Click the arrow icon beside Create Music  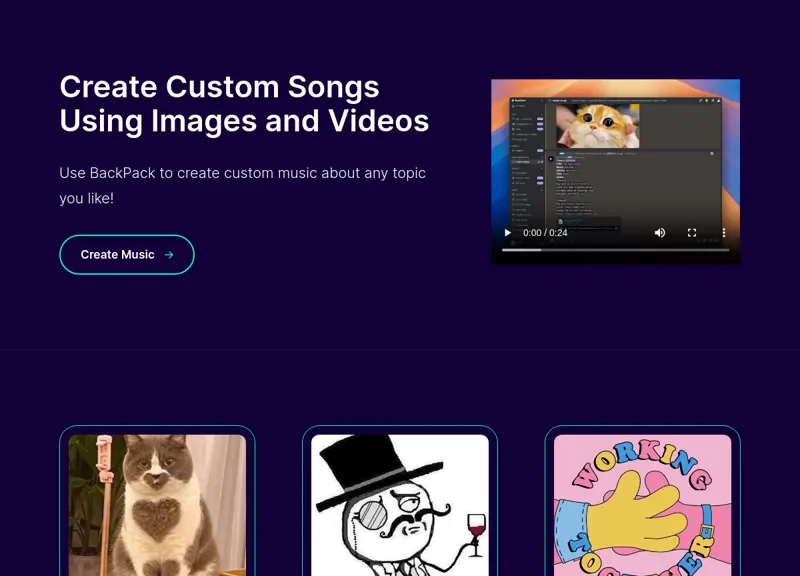coord(169,255)
